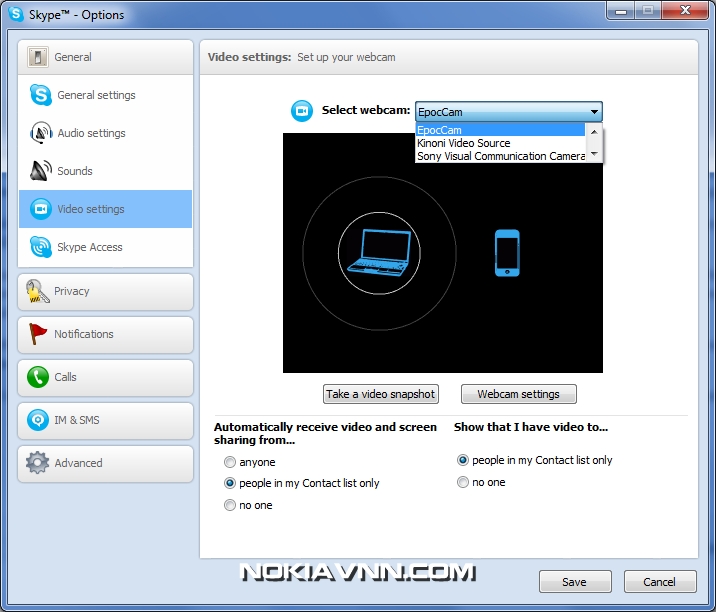Click the green phone Calls icon
The width and height of the screenshot is (716, 612).
[37, 377]
